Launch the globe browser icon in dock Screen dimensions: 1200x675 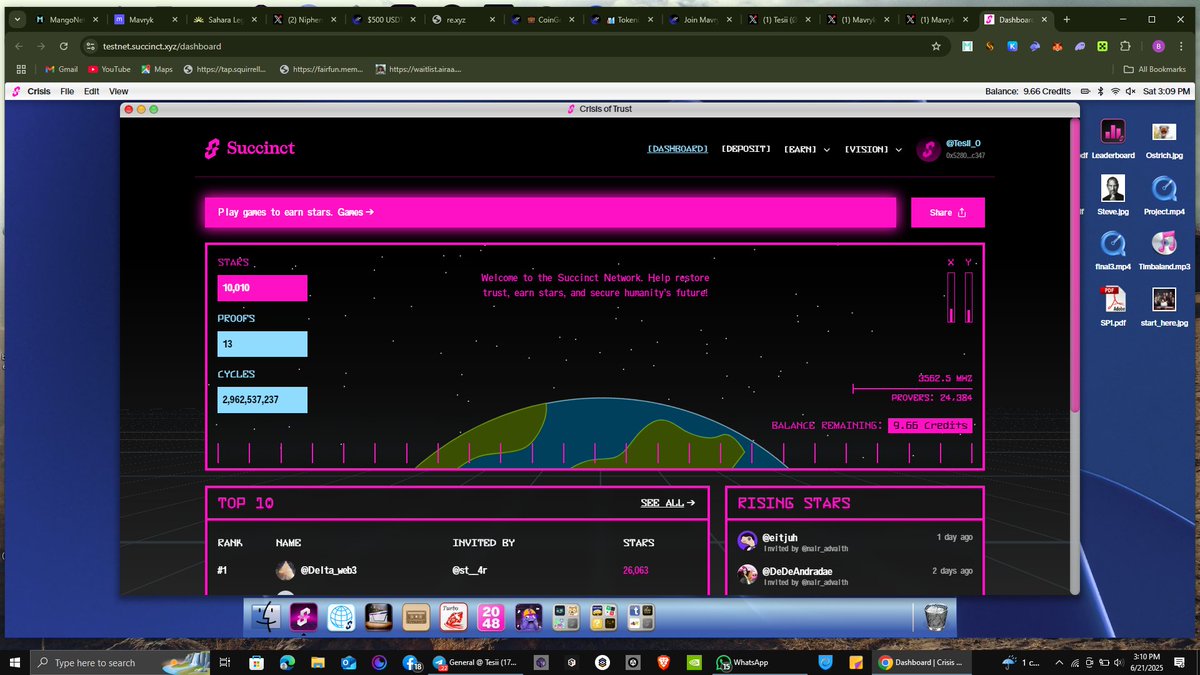point(341,617)
